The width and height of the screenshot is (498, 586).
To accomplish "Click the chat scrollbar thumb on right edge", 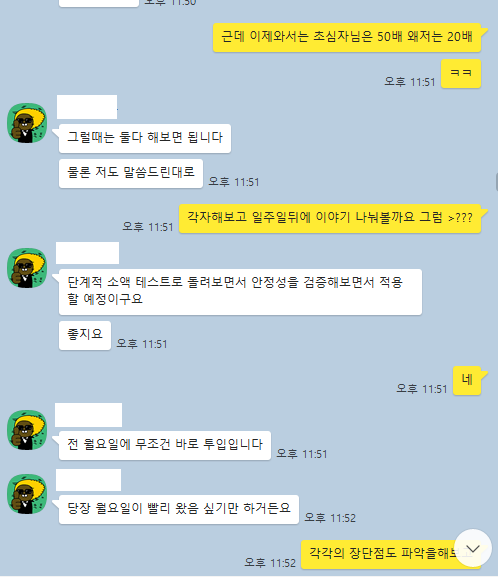I will point(497,182).
